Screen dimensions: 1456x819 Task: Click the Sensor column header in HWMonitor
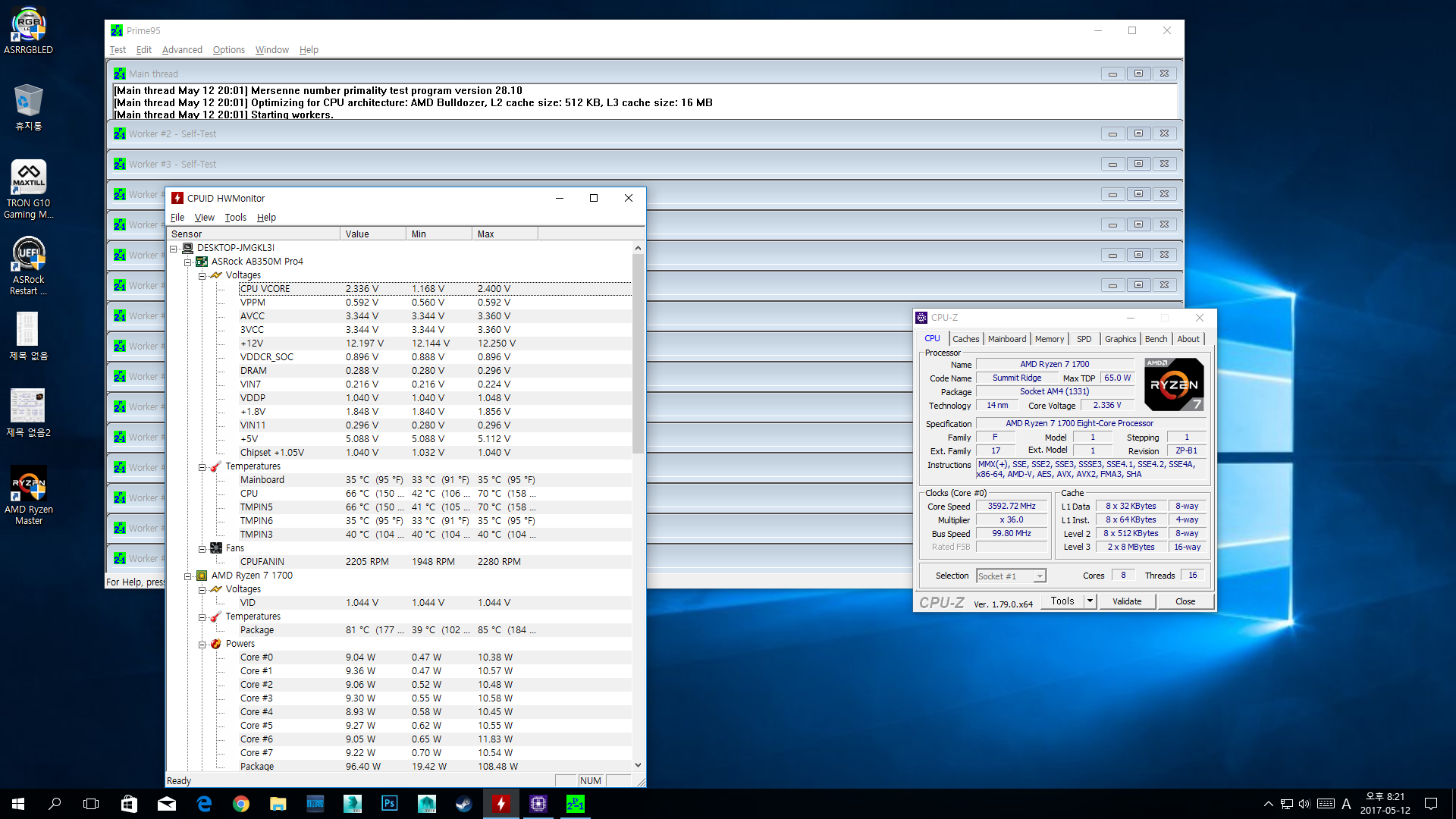(253, 234)
